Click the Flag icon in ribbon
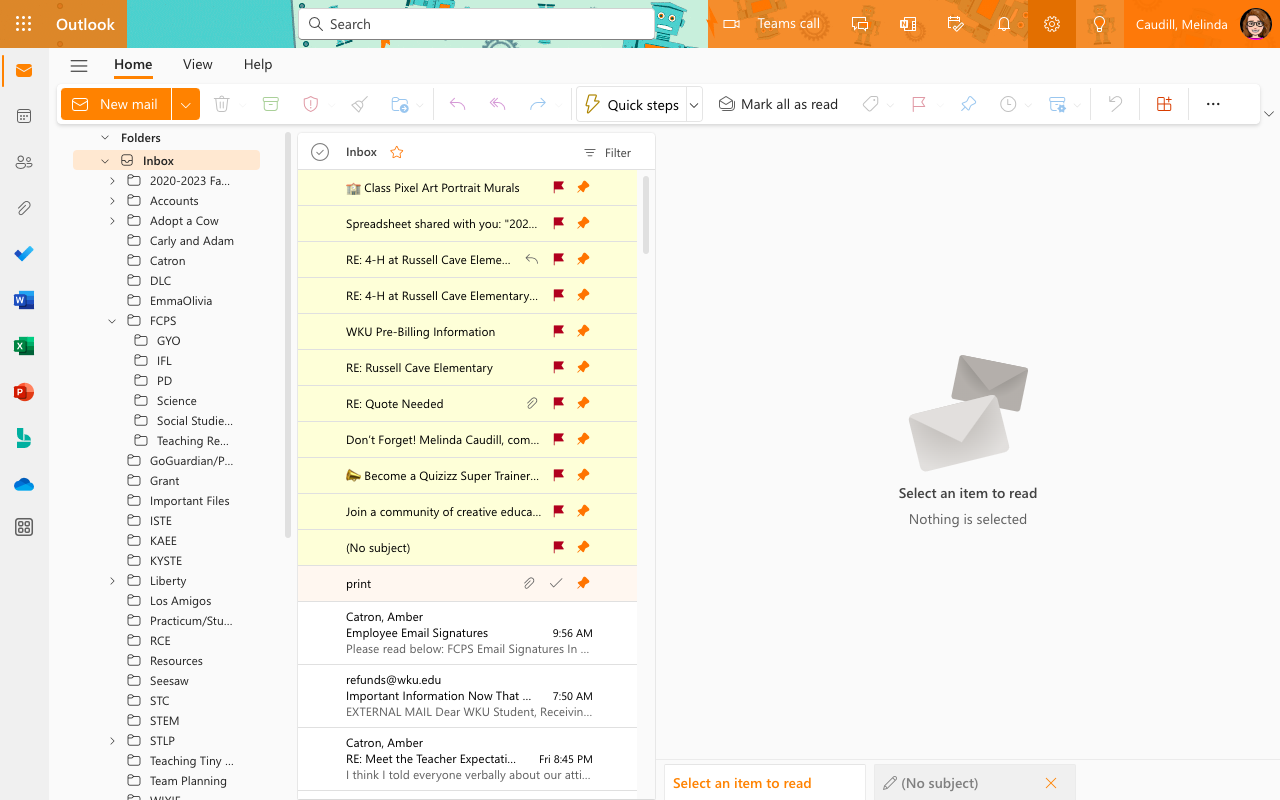The image size is (1280, 800). pyautogui.click(x=919, y=104)
